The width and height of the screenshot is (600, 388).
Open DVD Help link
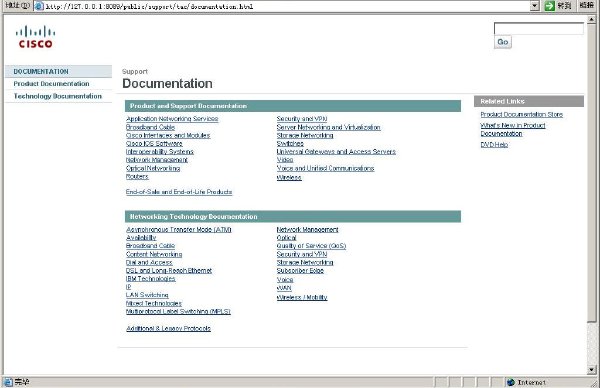pyautogui.click(x=494, y=145)
